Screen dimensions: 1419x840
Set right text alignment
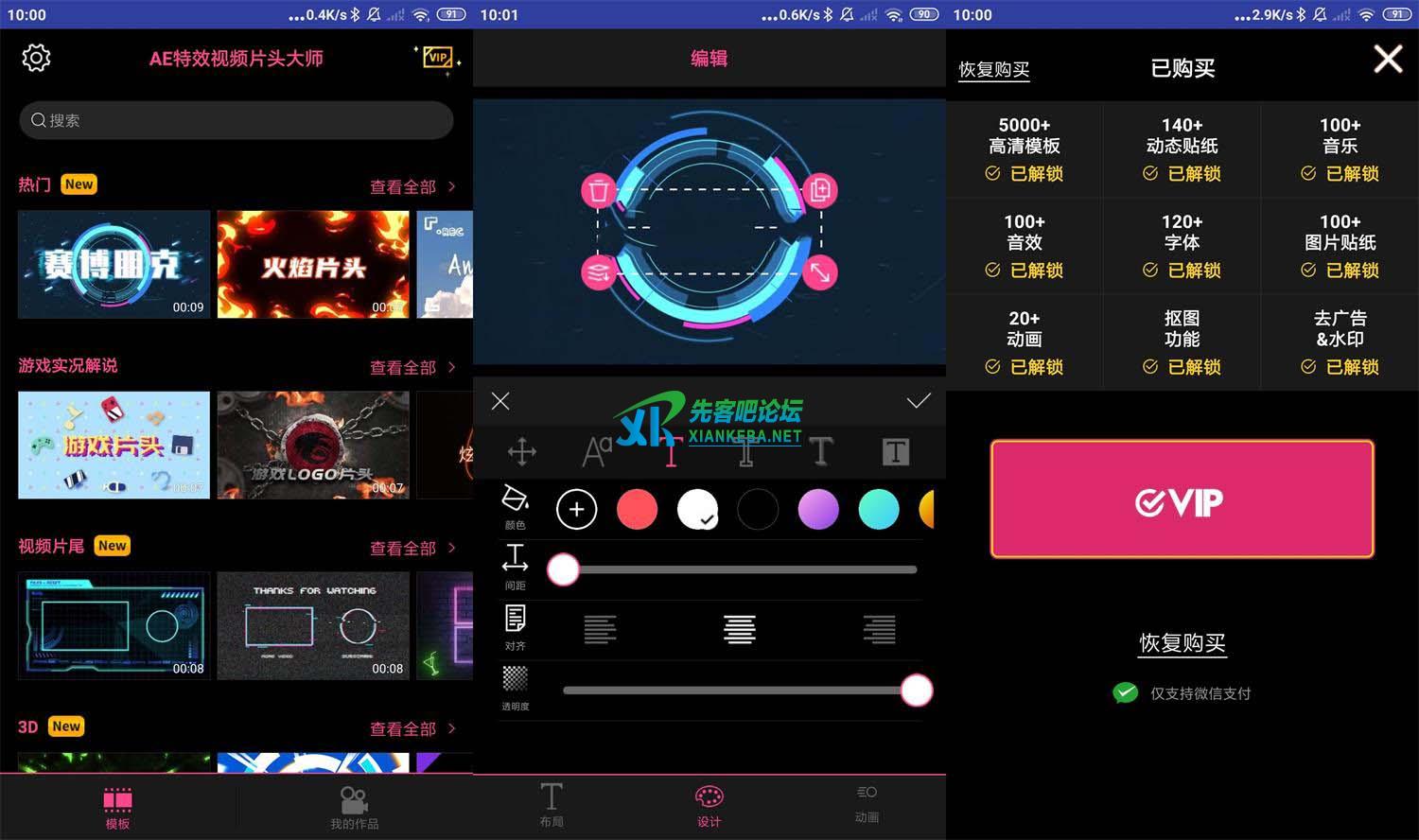point(879,629)
